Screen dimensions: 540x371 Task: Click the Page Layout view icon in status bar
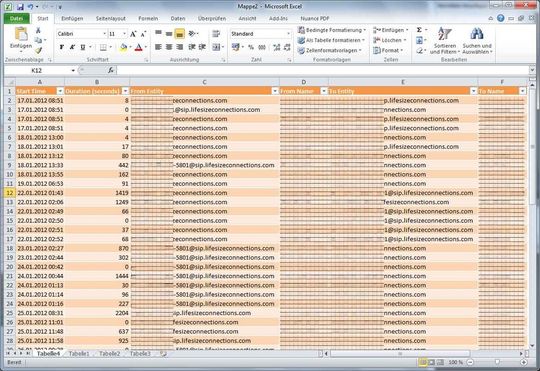tap(431, 362)
